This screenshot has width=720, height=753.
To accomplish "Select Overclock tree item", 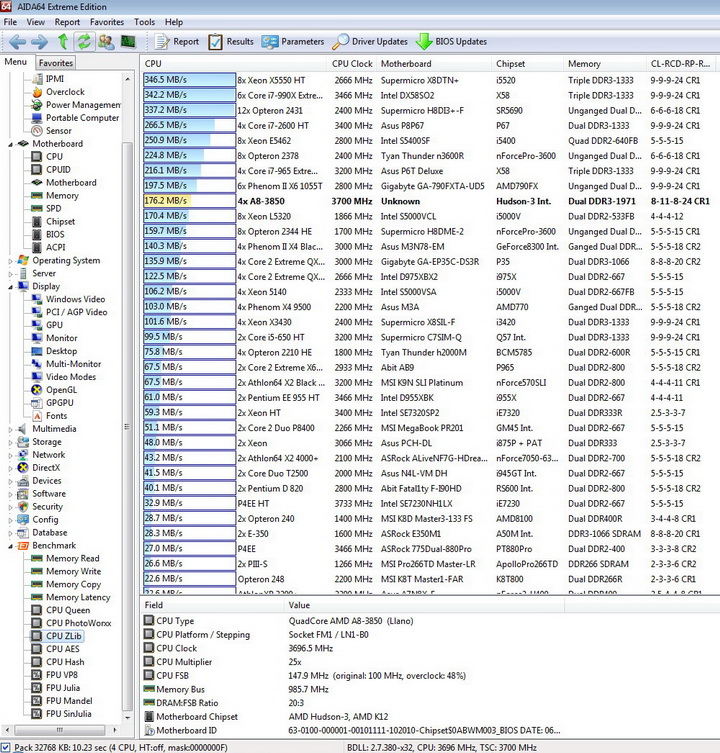I will click(65, 92).
